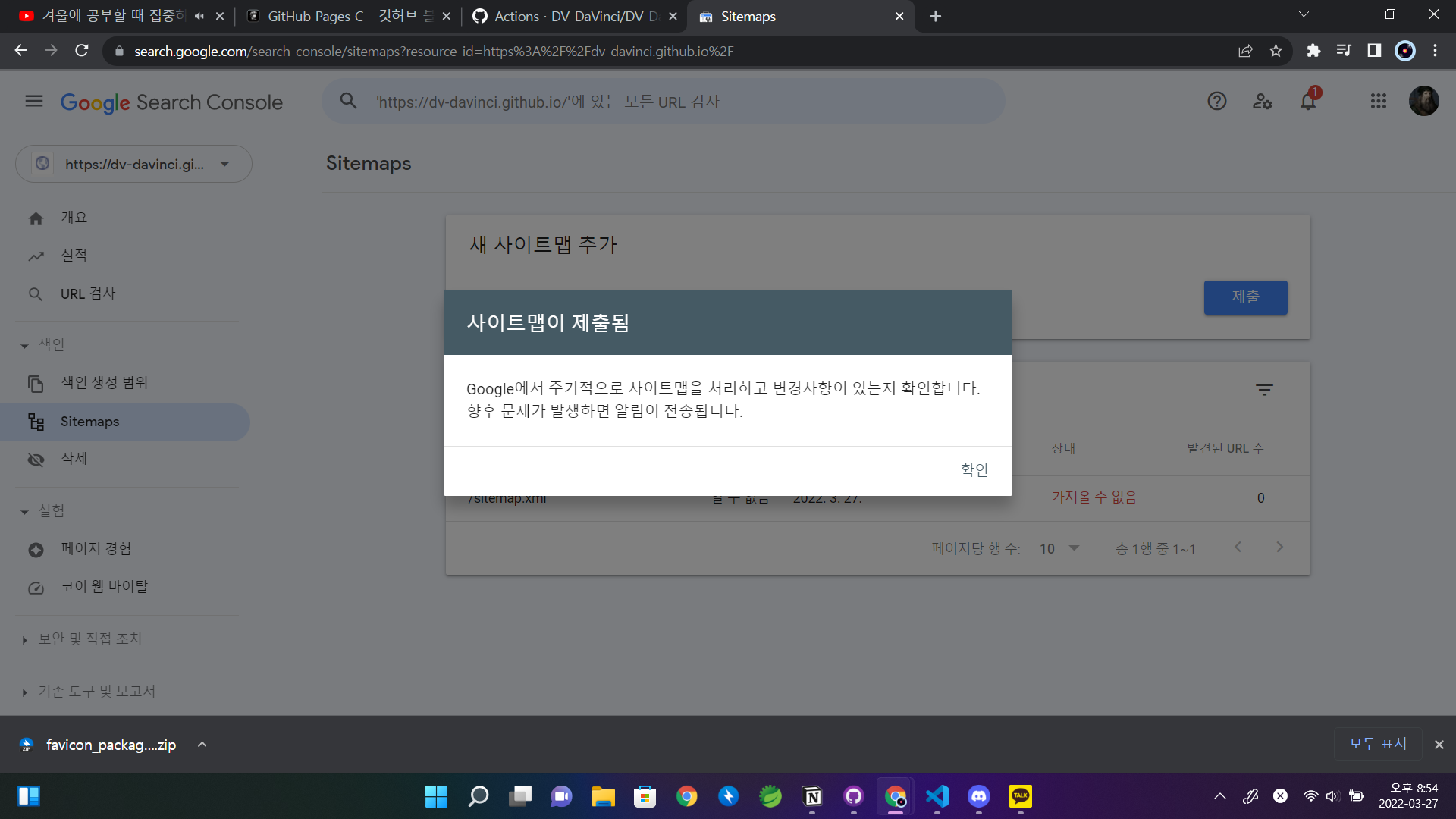Open the browser extensions puzzle icon
The height and width of the screenshot is (819, 1456).
(1313, 51)
